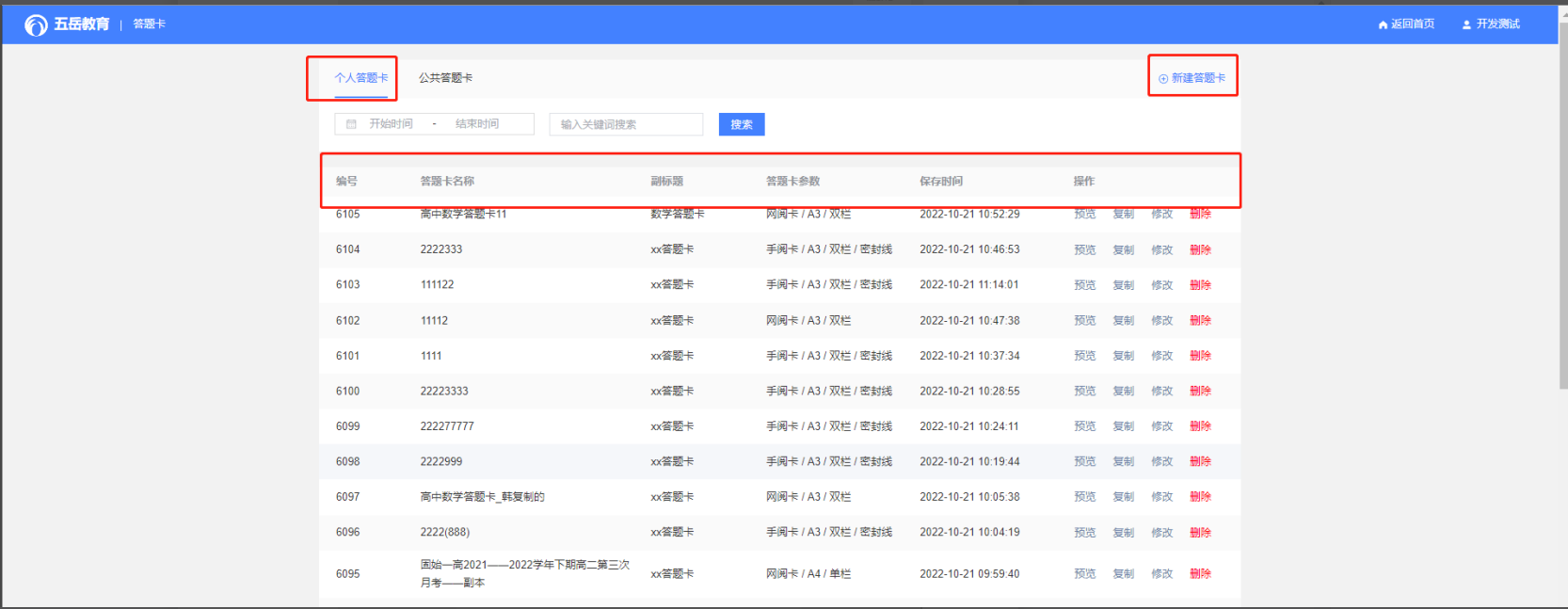1568x609 pixels.
Task: Delete answer card 6095
Action: (1200, 574)
